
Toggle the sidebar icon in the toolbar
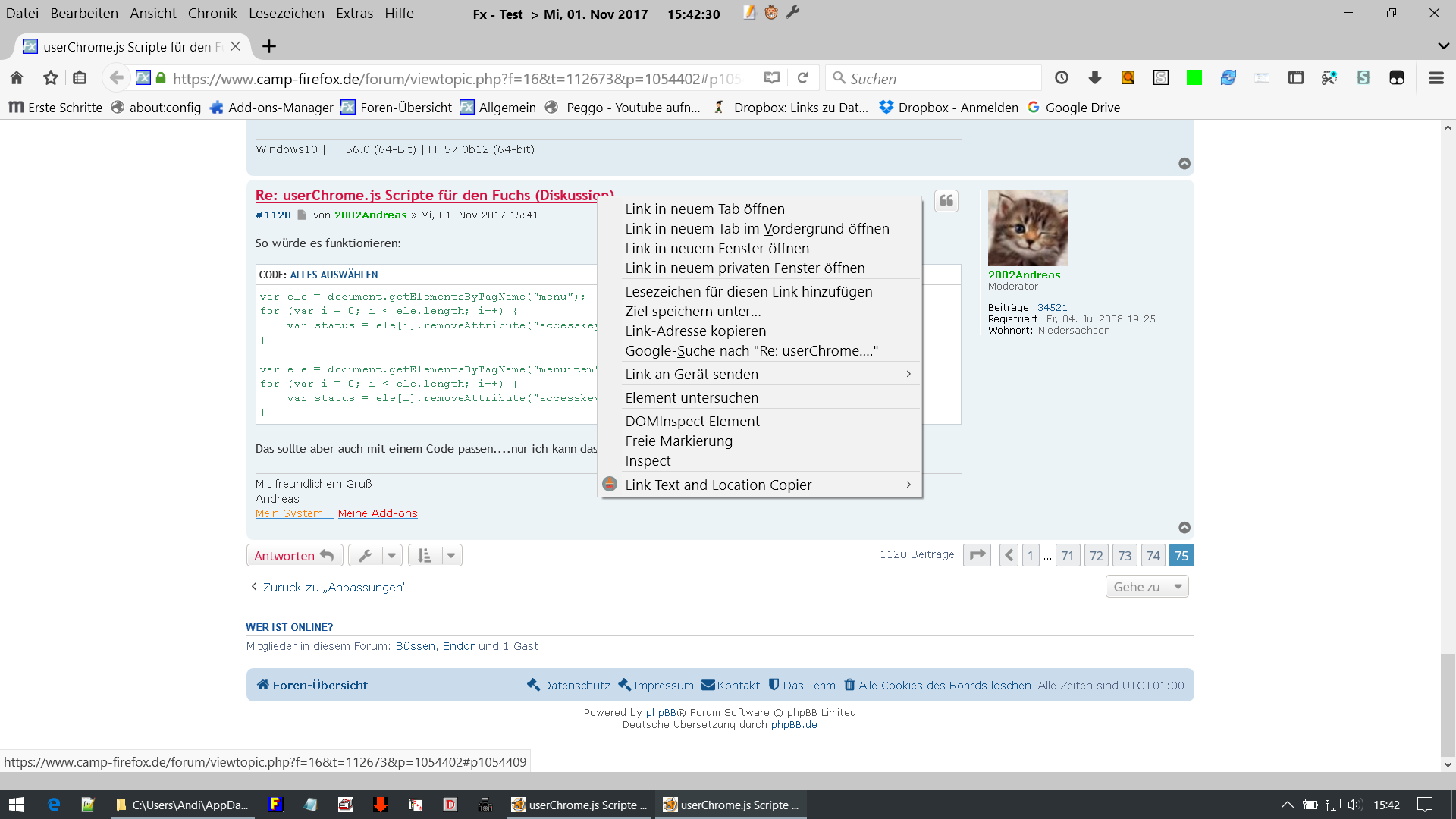(1295, 78)
